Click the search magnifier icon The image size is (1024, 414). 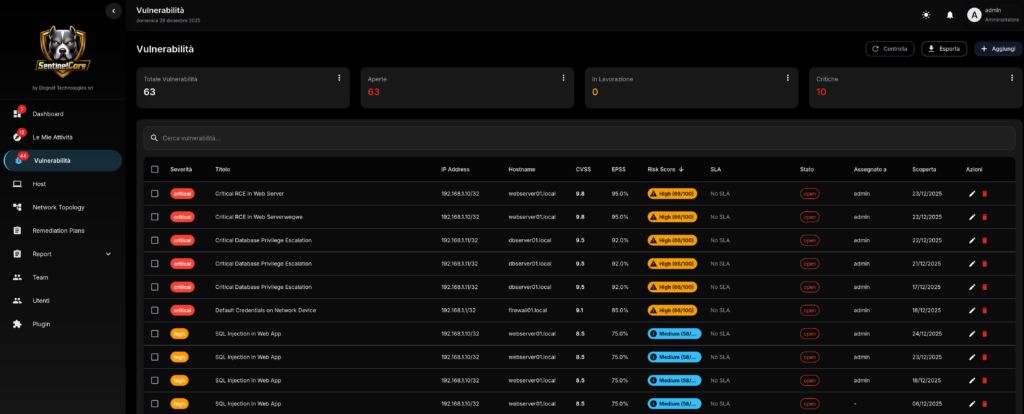pos(154,138)
